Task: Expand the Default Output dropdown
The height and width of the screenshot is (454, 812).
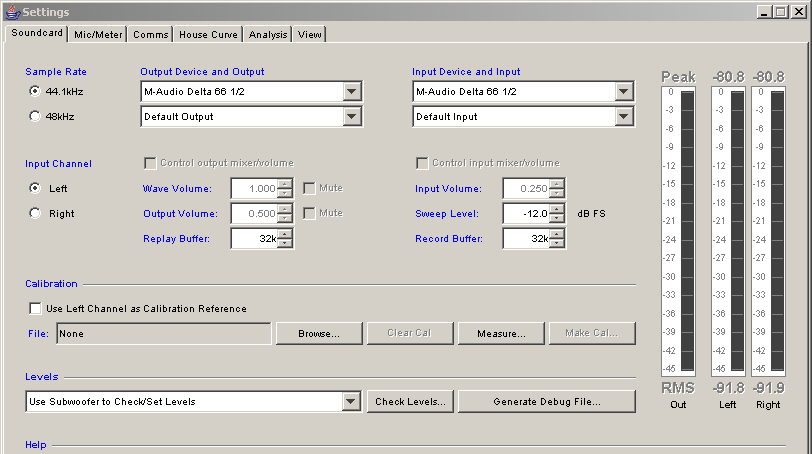Action: coord(351,117)
